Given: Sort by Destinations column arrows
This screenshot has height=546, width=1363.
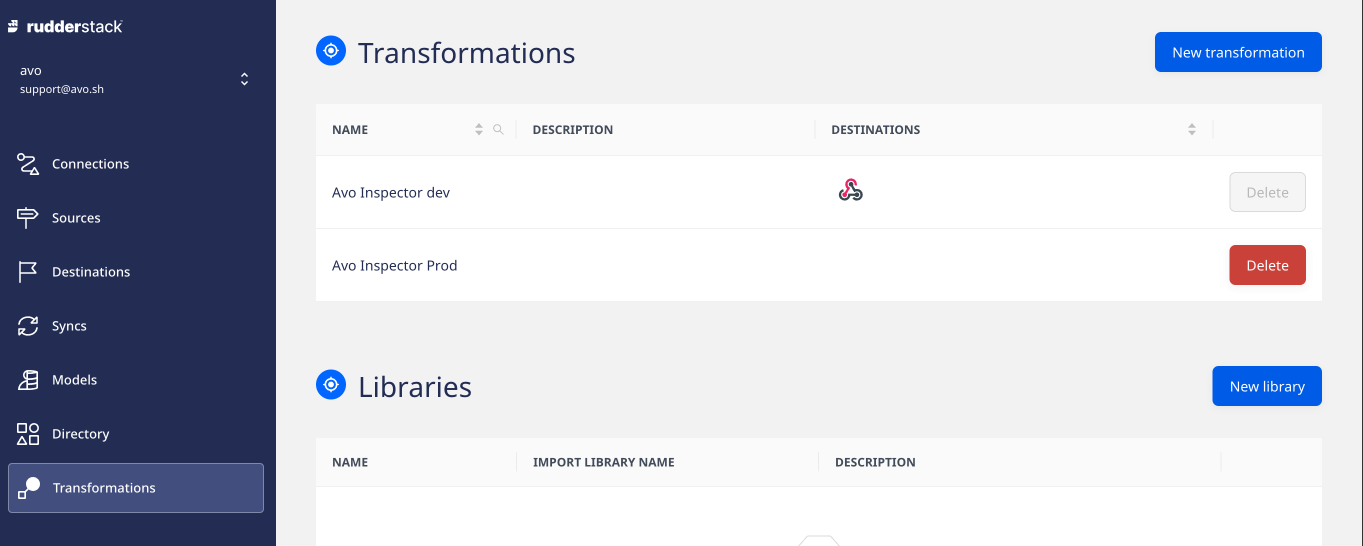Looking at the screenshot, I should 1191,130.
